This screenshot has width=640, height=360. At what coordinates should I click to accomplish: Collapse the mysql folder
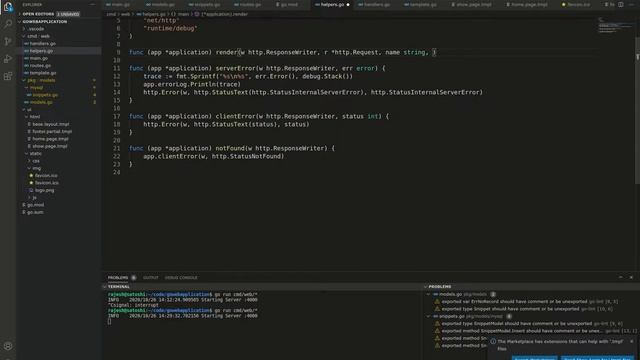point(27,87)
